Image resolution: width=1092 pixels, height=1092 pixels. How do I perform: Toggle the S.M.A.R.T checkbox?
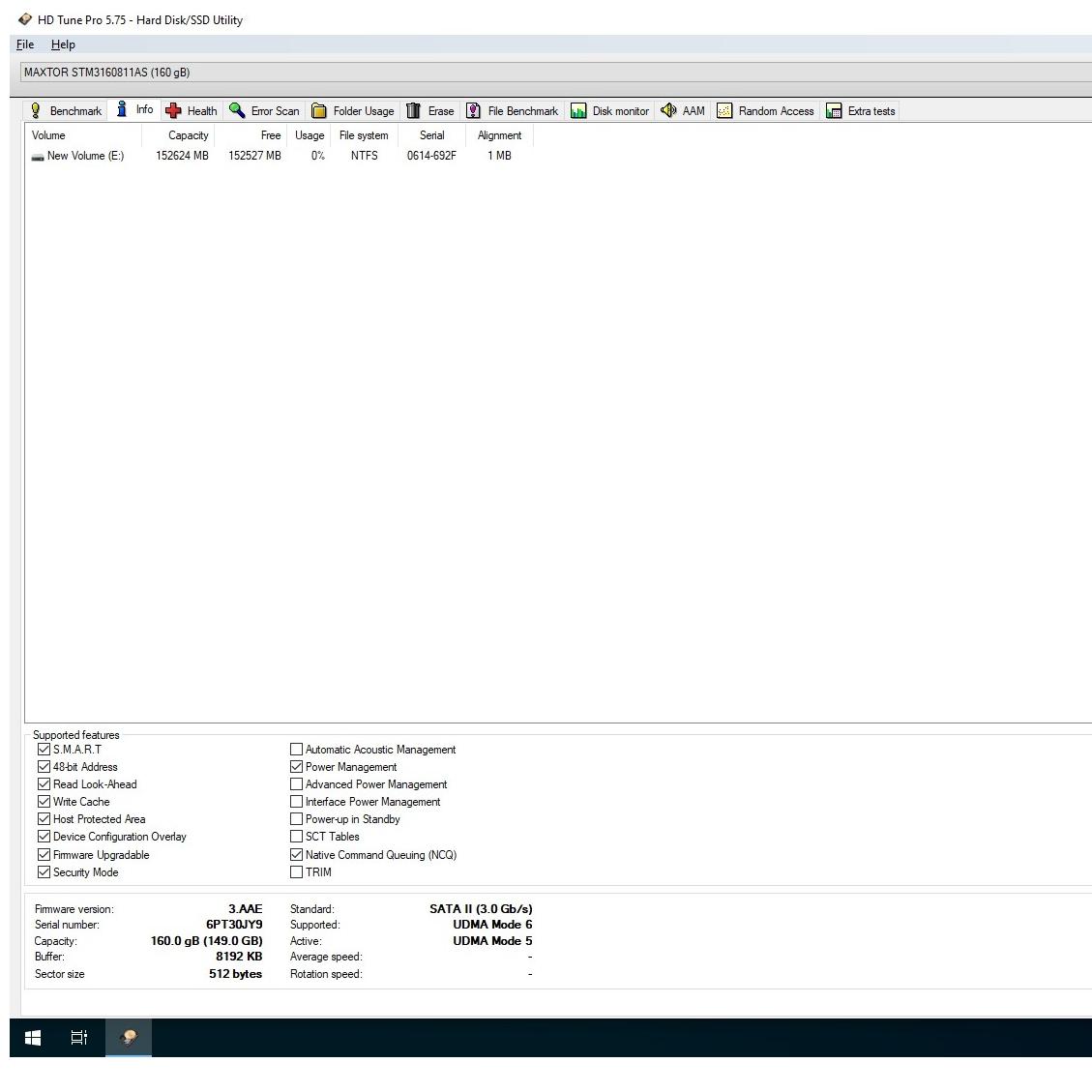coord(44,750)
